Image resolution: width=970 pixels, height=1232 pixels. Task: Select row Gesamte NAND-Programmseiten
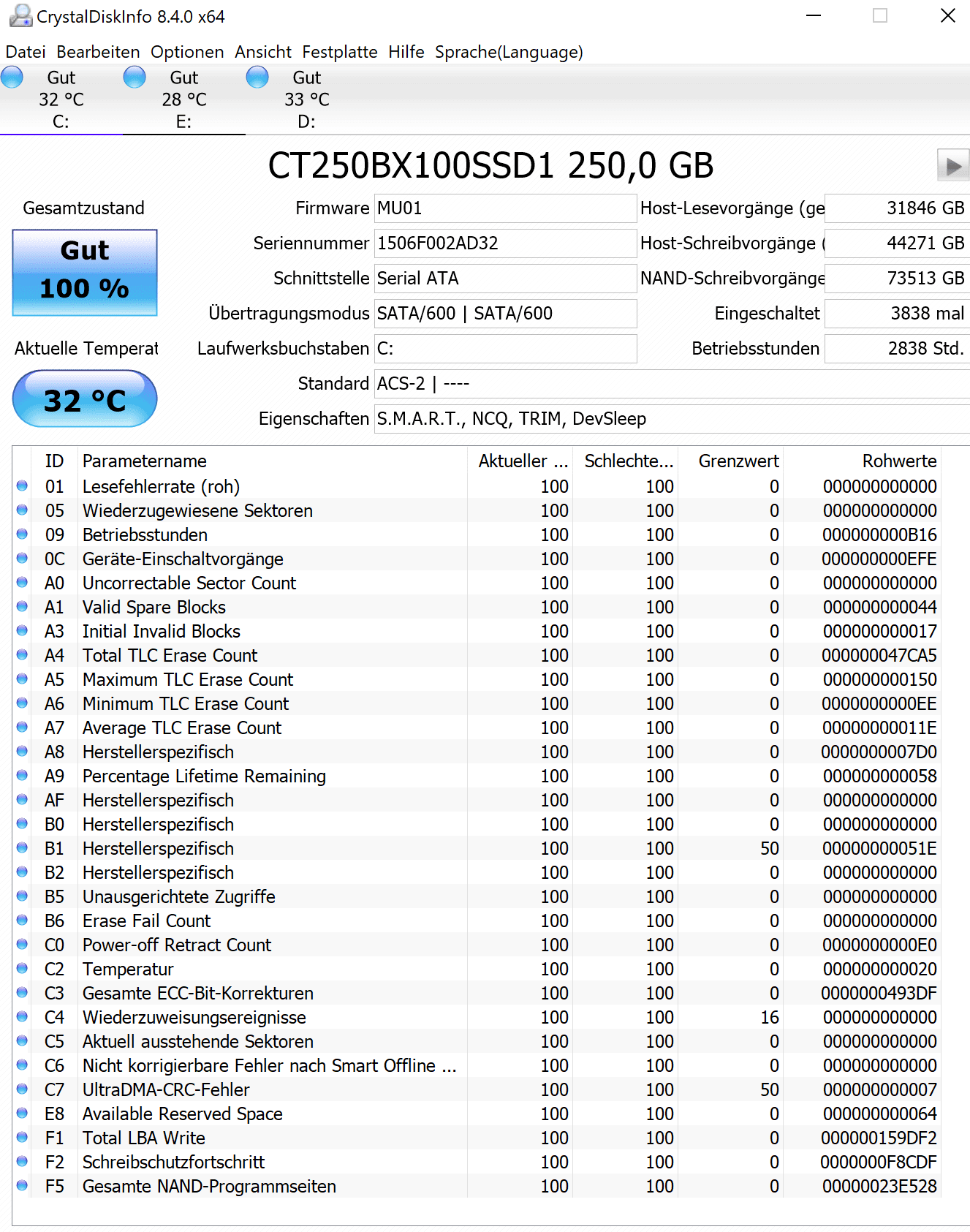click(477, 1186)
